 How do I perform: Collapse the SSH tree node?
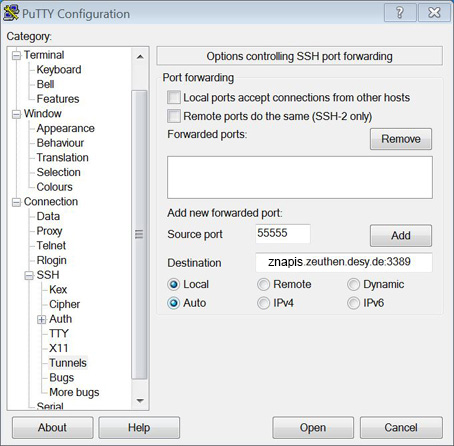29,276
